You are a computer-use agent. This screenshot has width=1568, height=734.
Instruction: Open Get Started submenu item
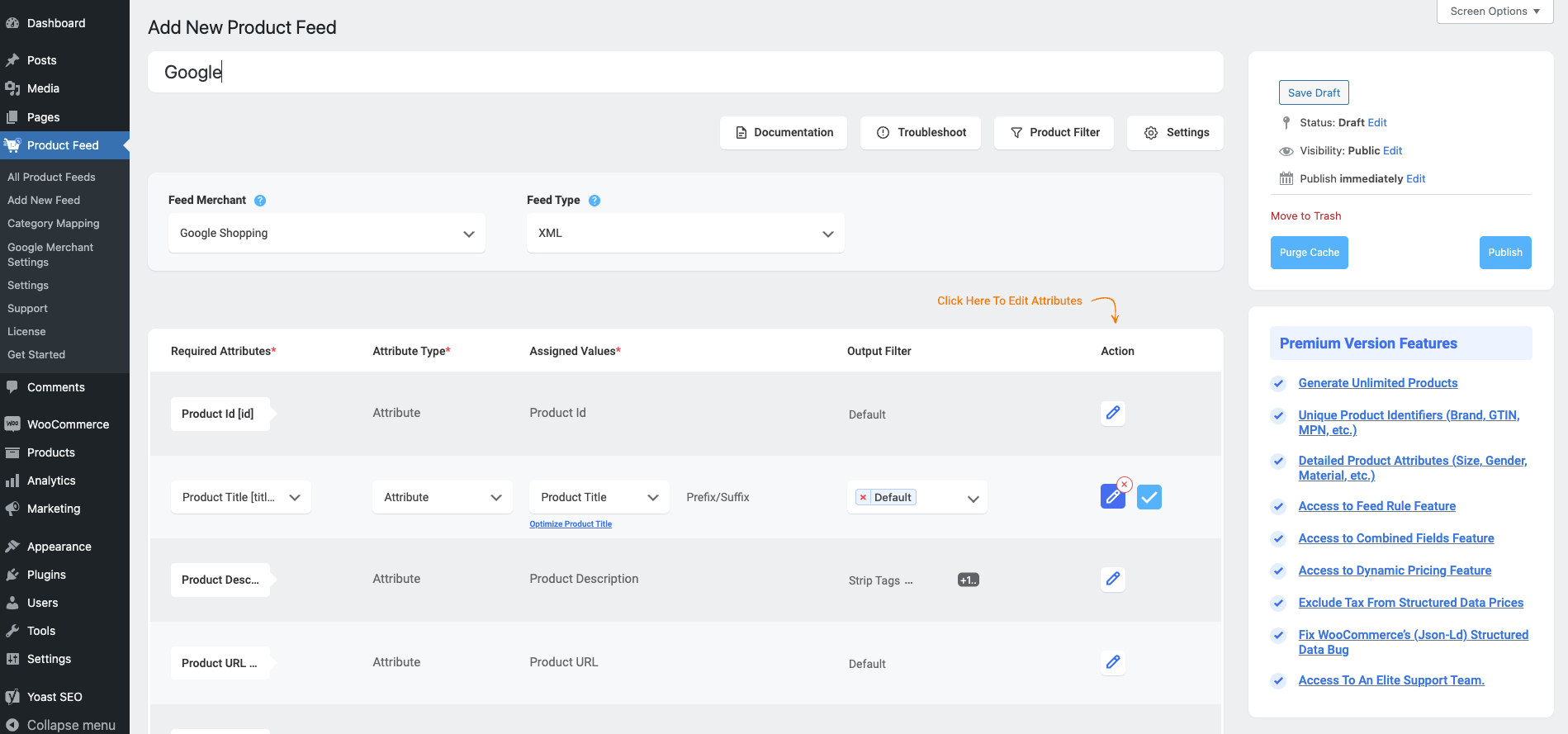(x=36, y=354)
